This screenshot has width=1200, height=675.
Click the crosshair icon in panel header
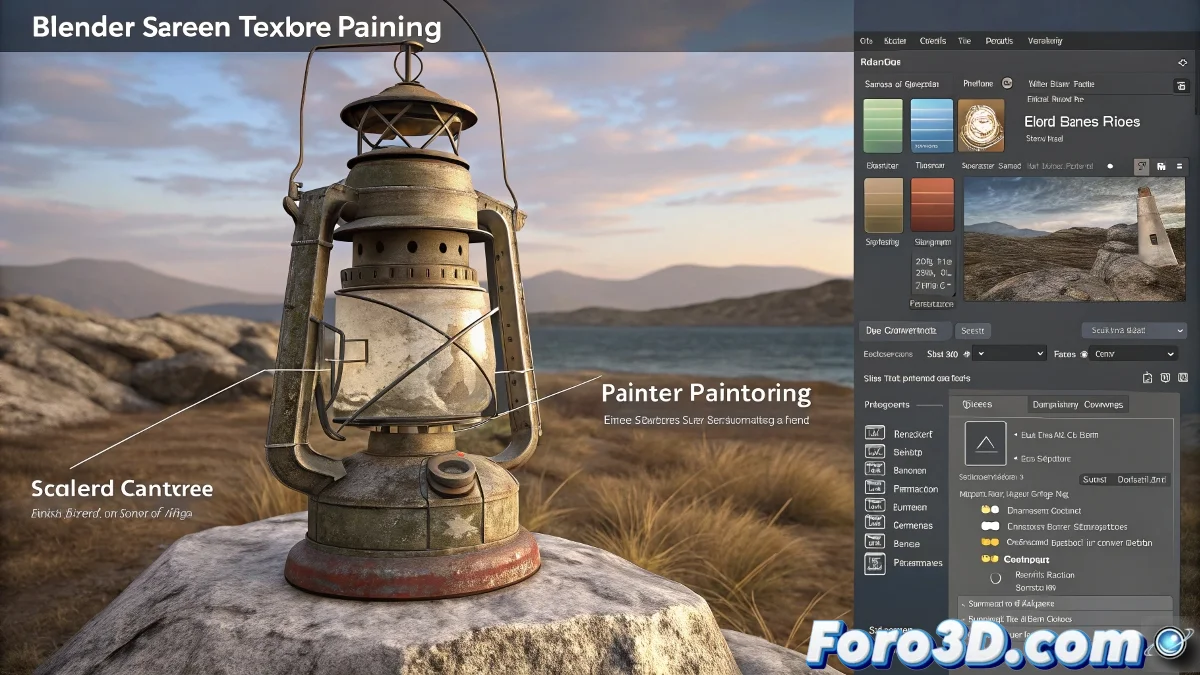1183,62
